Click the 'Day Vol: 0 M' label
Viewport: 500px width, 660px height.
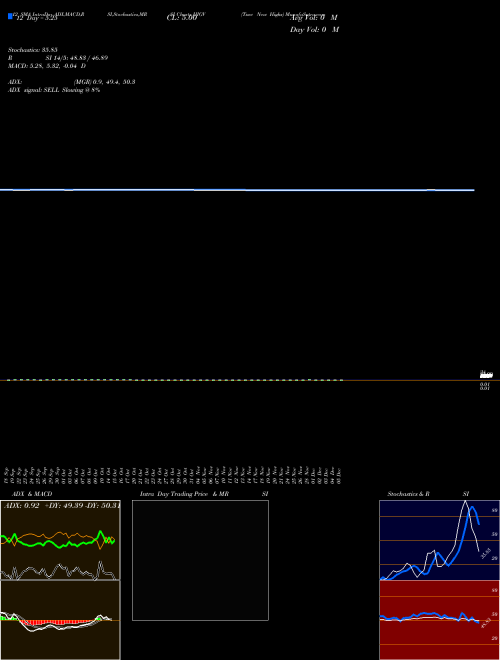(x=314, y=30)
